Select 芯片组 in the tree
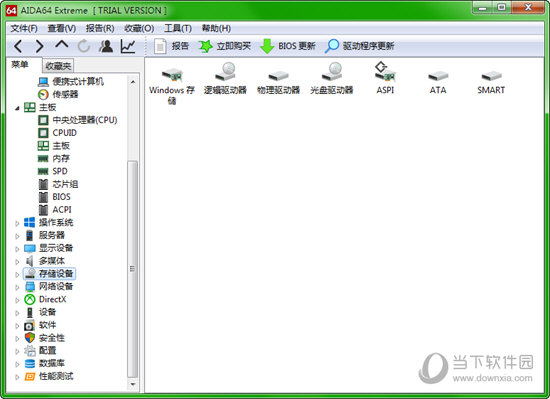The height and width of the screenshot is (399, 550). [x=65, y=184]
